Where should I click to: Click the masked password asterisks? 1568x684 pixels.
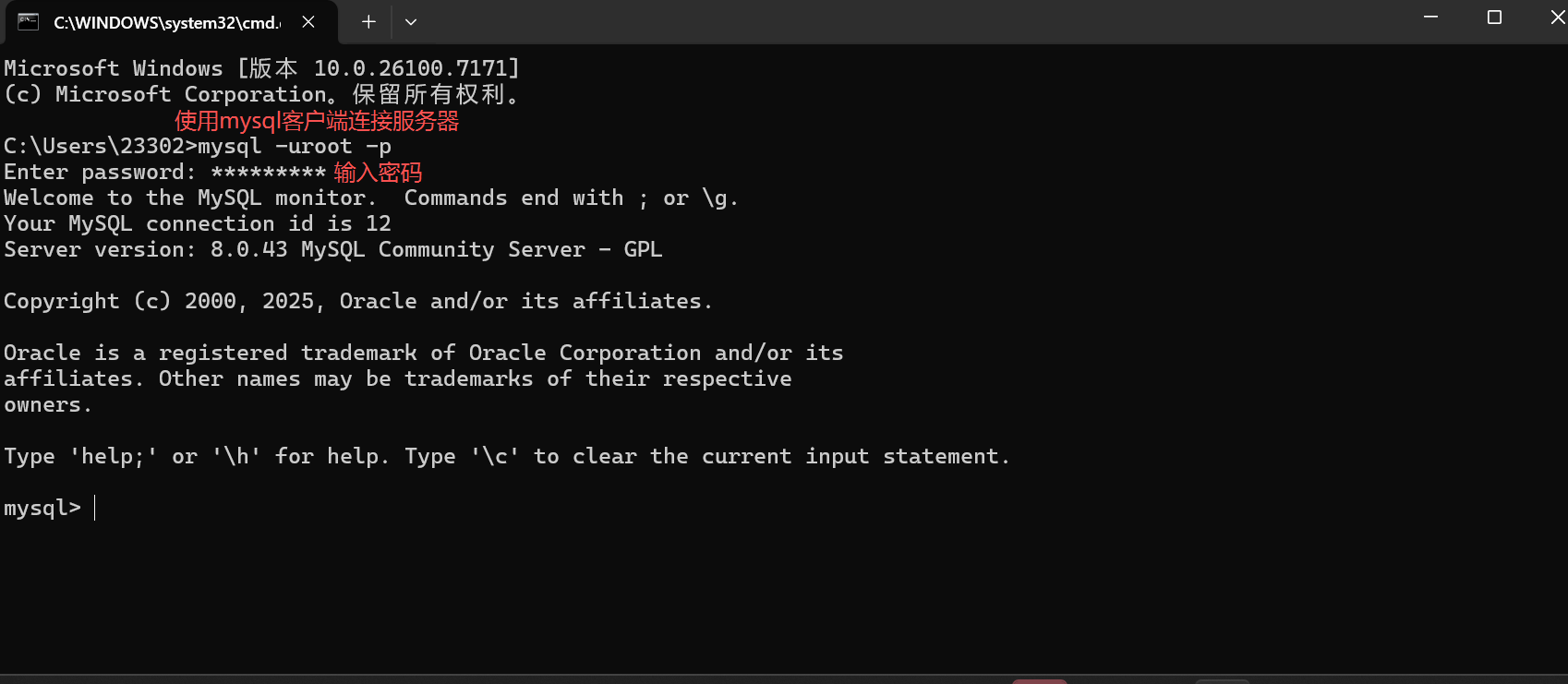point(268,173)
